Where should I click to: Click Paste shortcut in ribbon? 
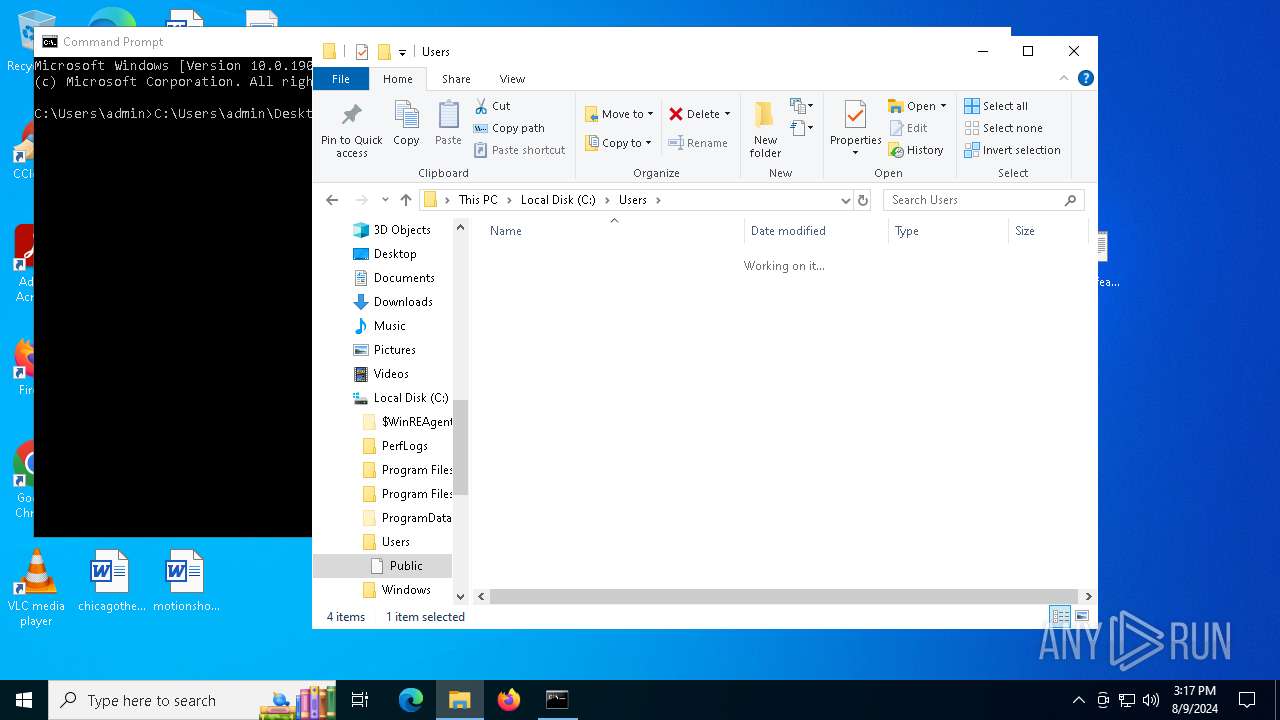520,150
